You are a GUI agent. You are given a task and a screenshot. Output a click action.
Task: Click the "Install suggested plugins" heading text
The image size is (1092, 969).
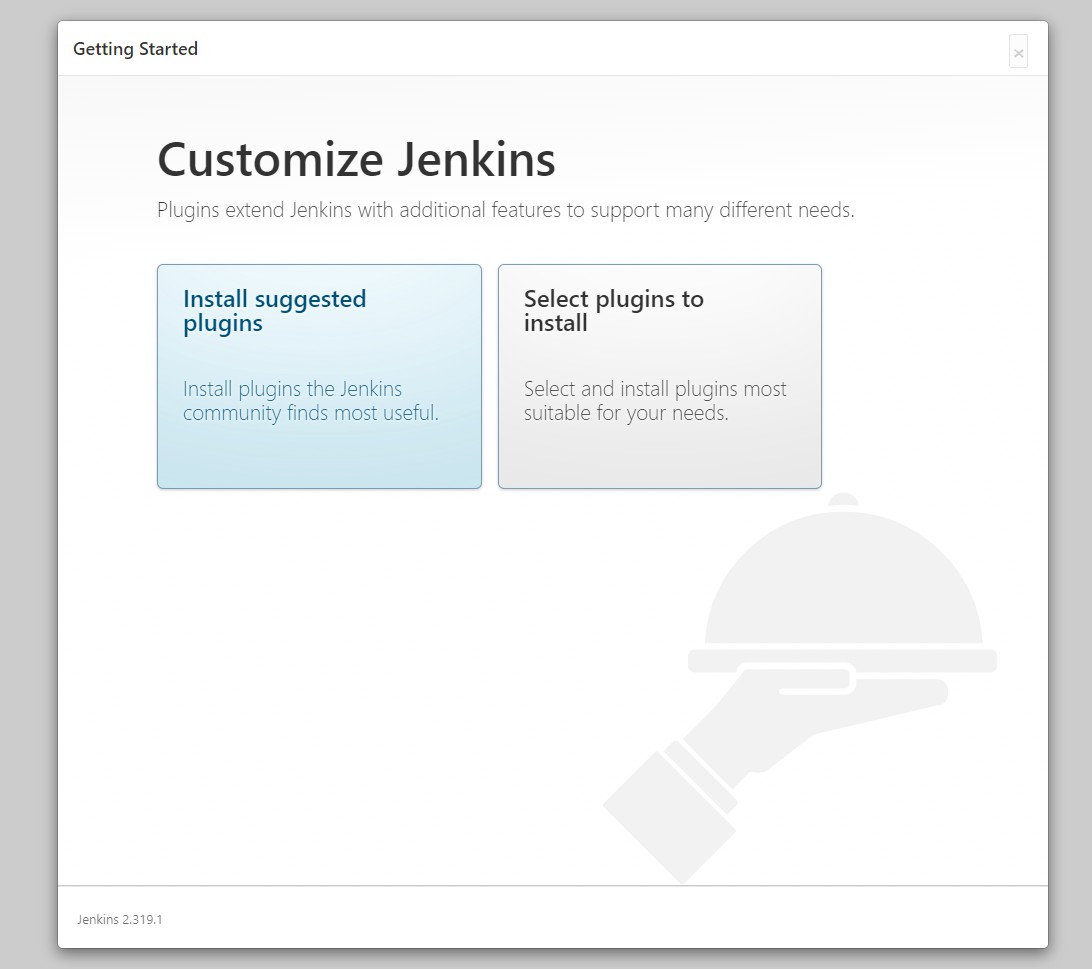point(274,311)
